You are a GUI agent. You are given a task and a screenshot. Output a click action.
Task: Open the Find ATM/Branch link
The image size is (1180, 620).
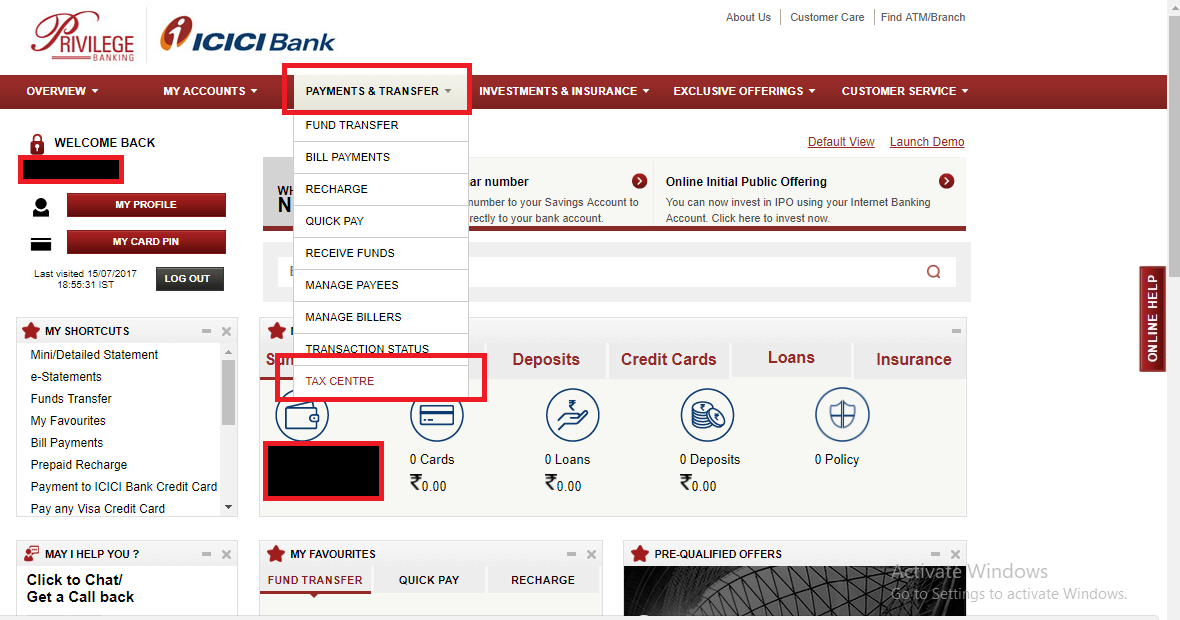tap(923, 17)
